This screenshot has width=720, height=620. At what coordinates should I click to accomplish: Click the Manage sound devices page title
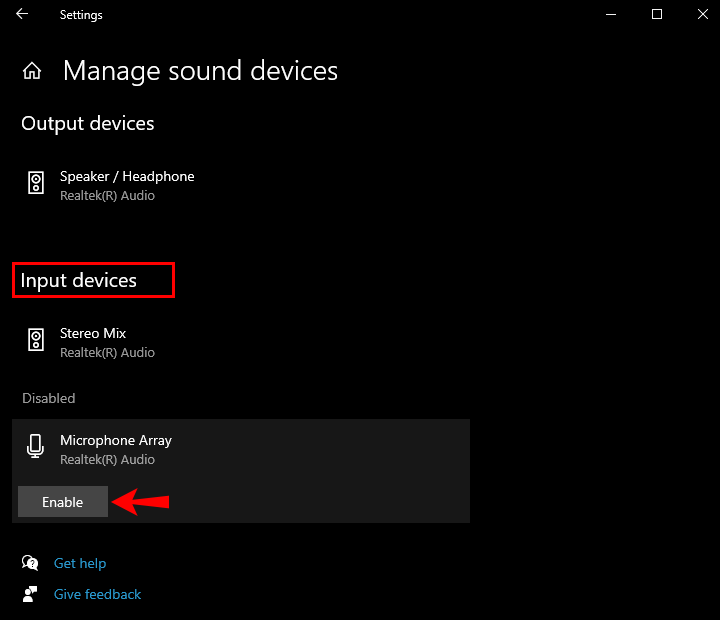[x=200, y=71]
